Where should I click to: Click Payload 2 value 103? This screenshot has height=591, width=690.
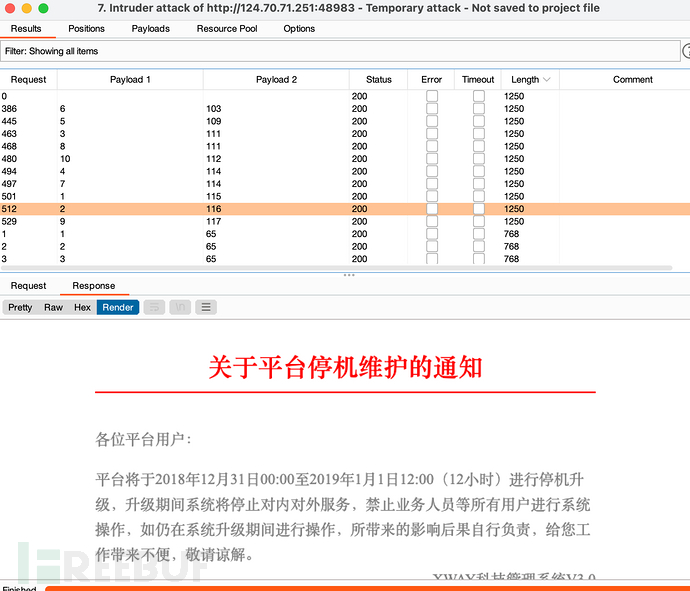[213, 108]
